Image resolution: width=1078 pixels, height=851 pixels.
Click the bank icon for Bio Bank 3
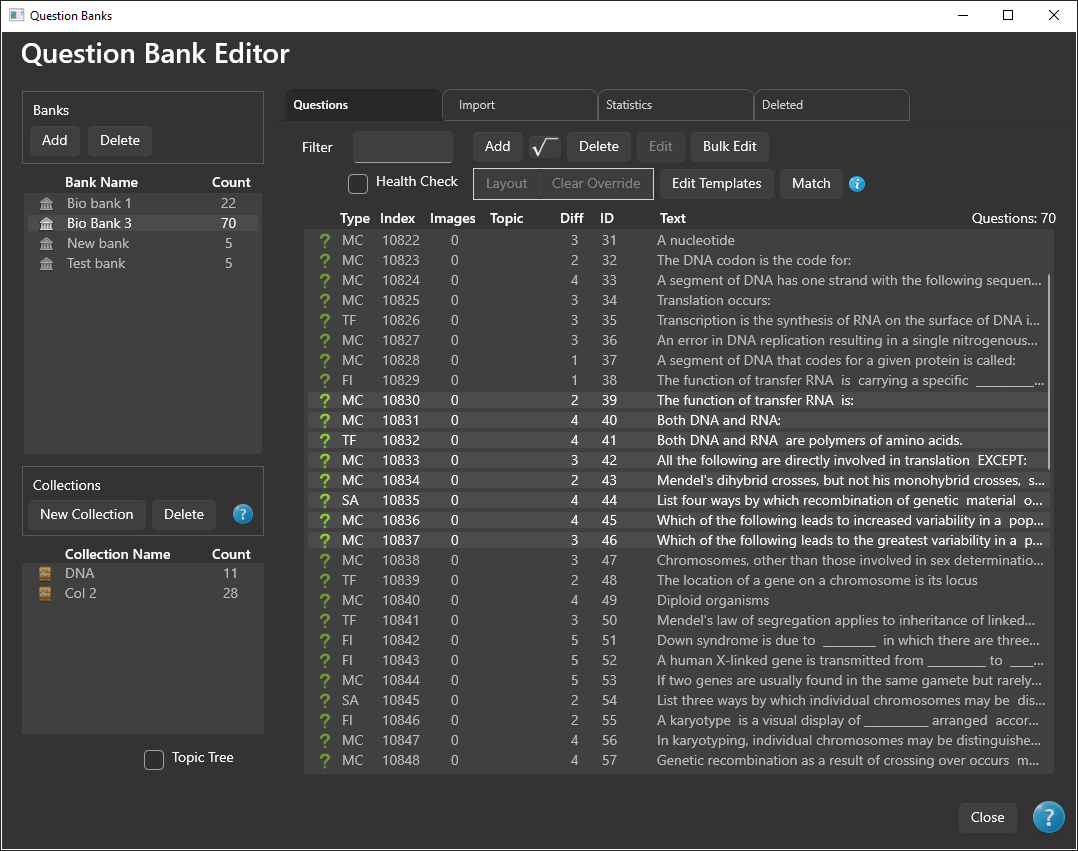(x=47, y=223)
